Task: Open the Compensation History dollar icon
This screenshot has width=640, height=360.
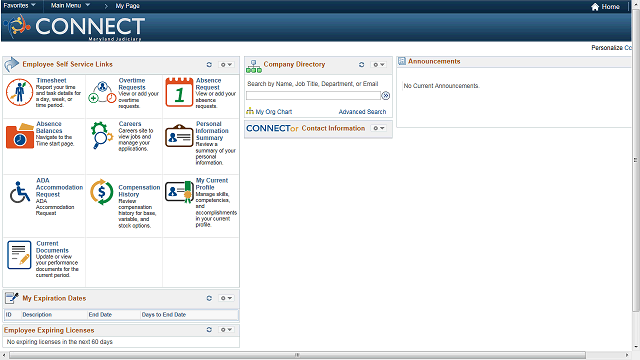Action: (102, 192)
